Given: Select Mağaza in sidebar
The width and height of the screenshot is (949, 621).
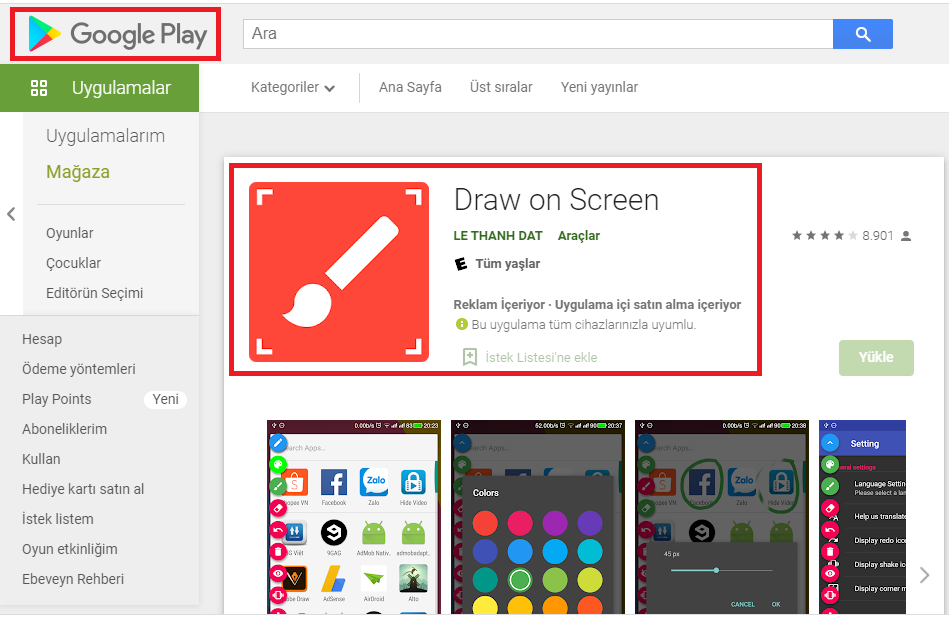Looking at the screenshot, I should pos(78,172).
